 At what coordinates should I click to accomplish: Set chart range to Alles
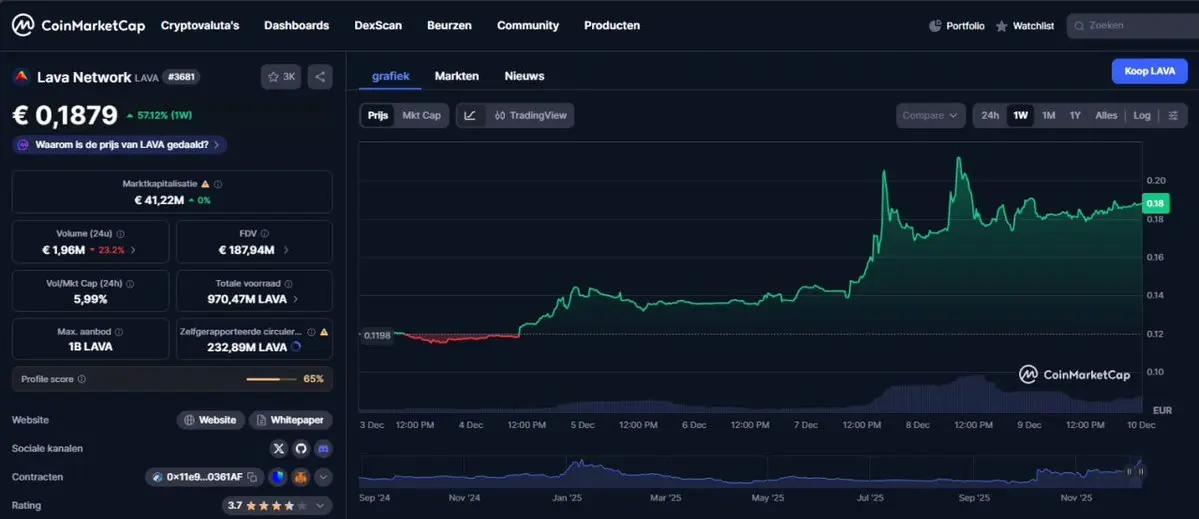coord(1106,115)
